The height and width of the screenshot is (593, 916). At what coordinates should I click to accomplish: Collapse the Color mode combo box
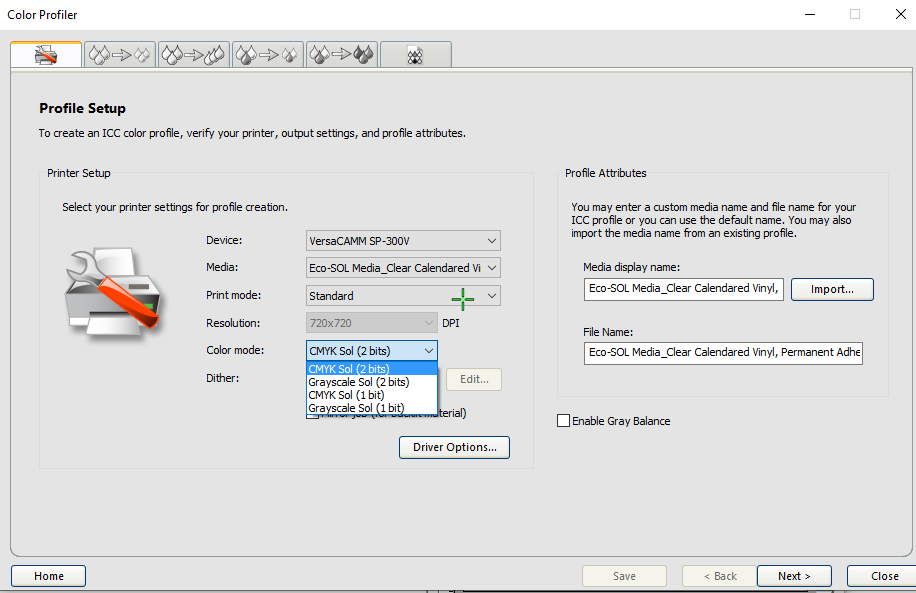(372, 351)
